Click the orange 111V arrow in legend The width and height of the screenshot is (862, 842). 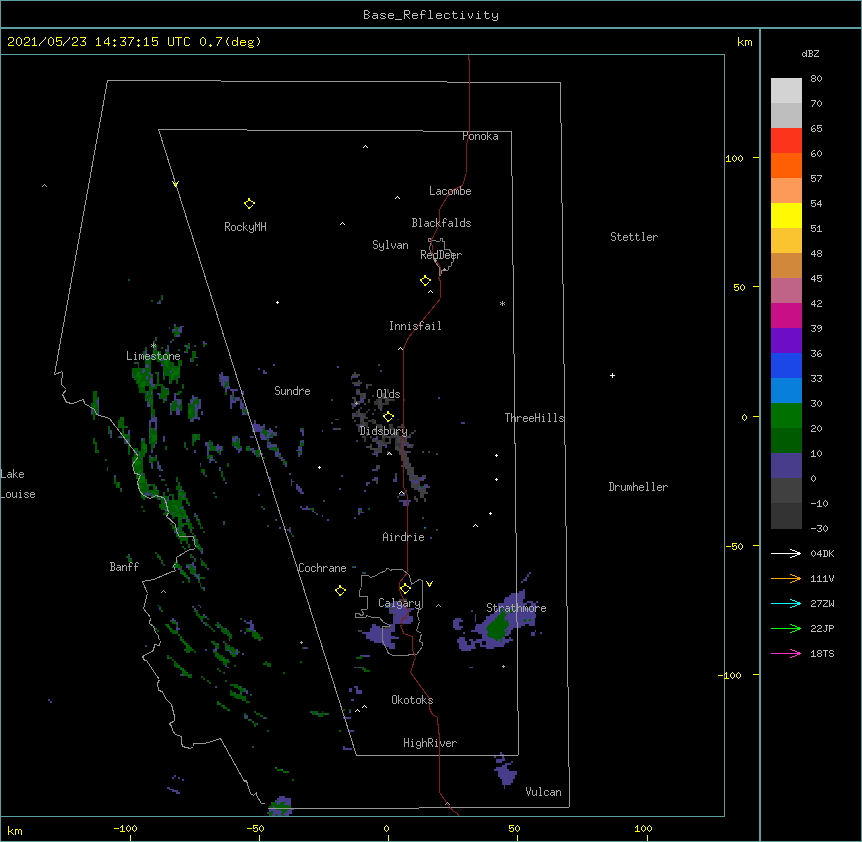(x=786, y=578)
